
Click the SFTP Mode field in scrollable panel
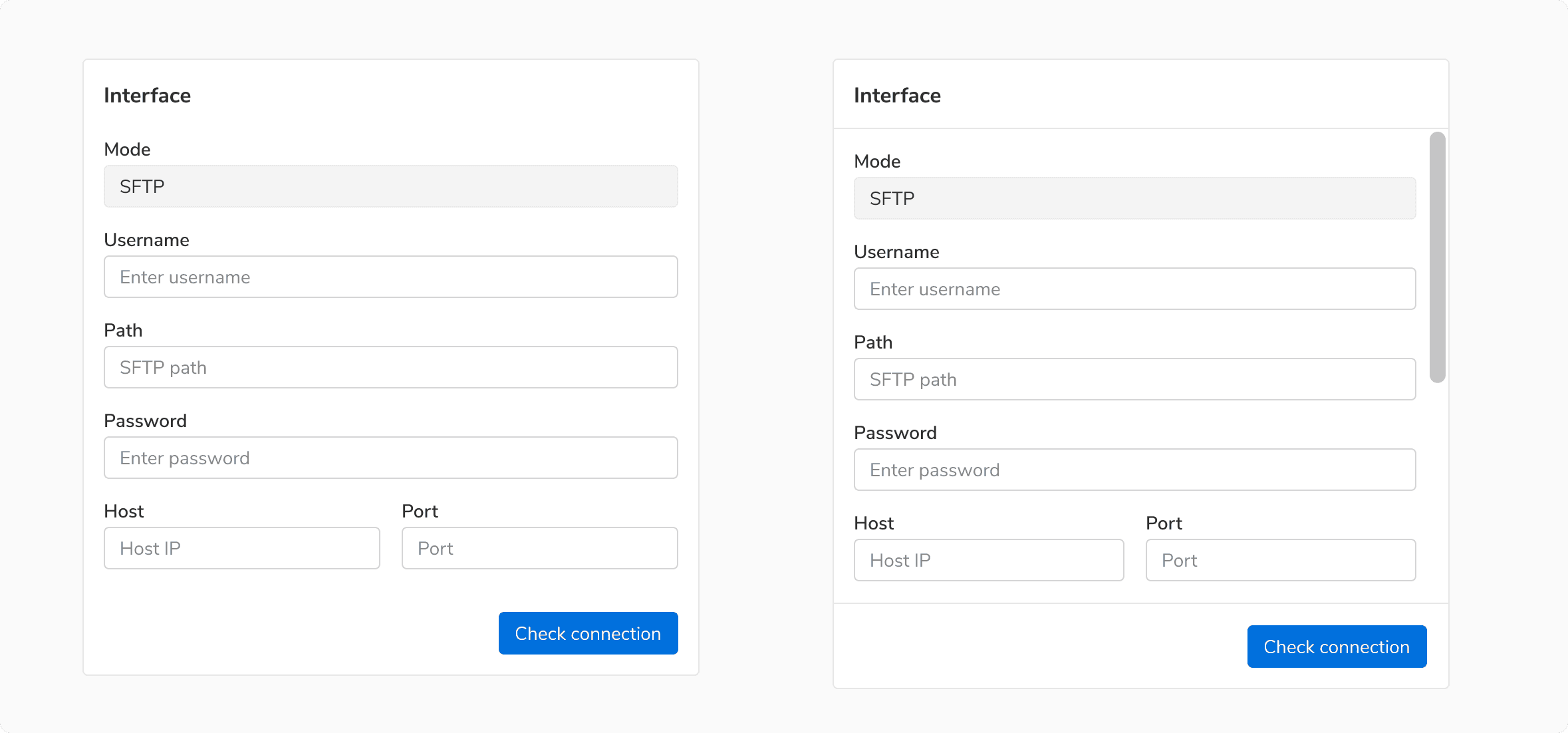tap(1134, 198)
